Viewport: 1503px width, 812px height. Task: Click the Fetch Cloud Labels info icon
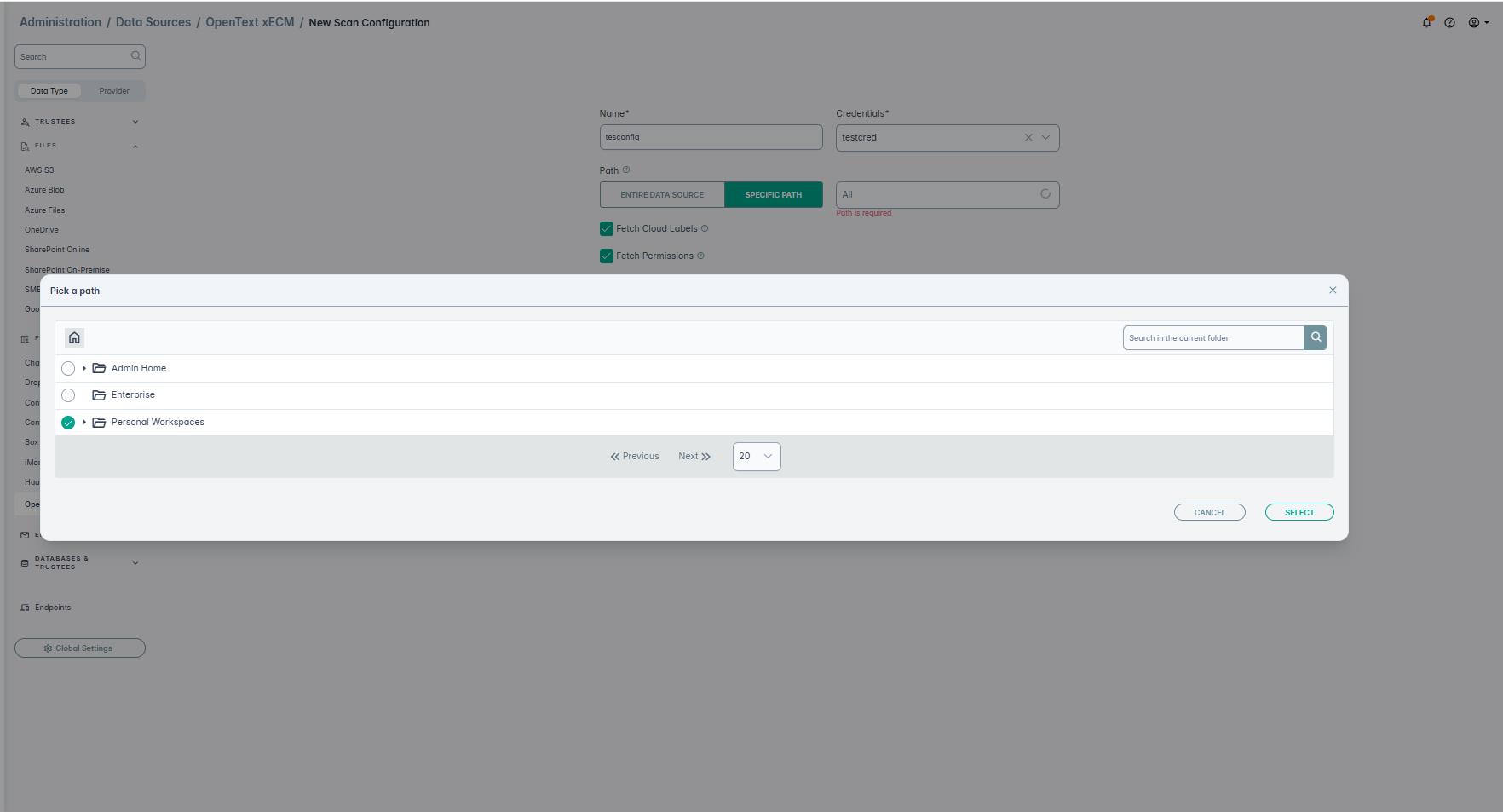click(705, 229)
